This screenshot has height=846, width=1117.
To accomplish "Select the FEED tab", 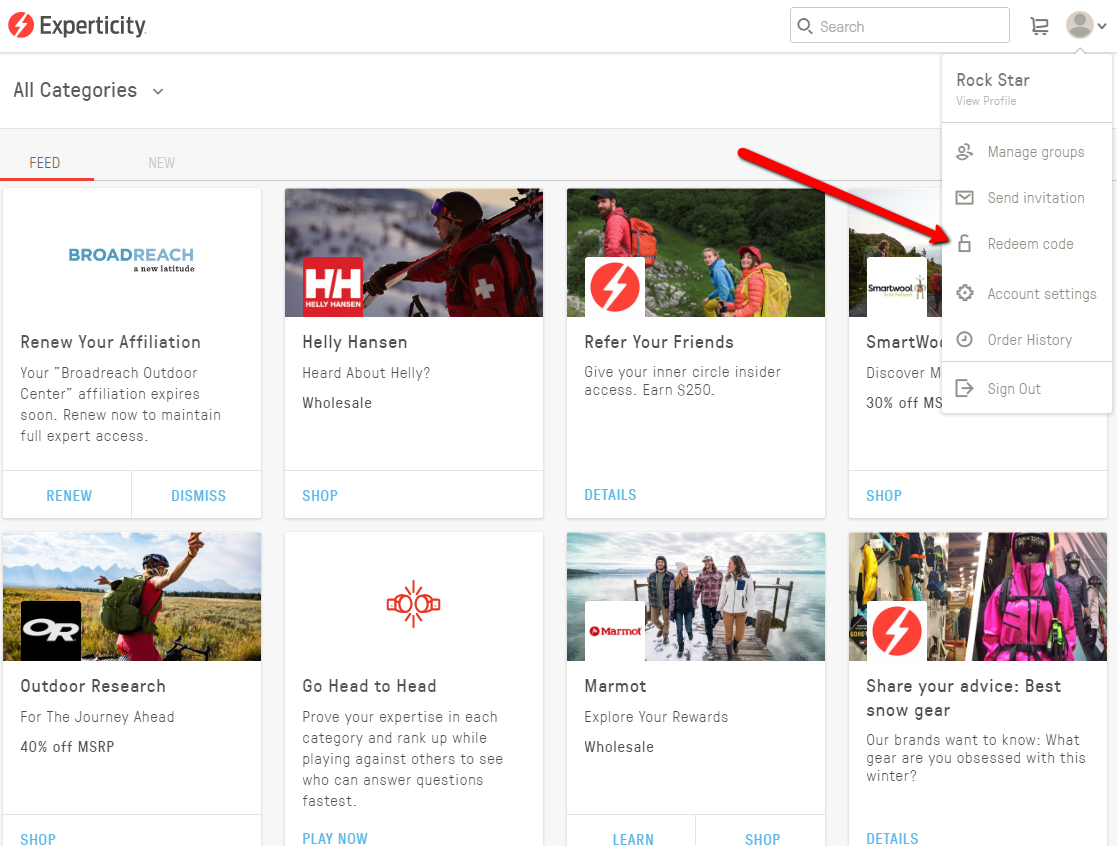I will tap(45, 163).
